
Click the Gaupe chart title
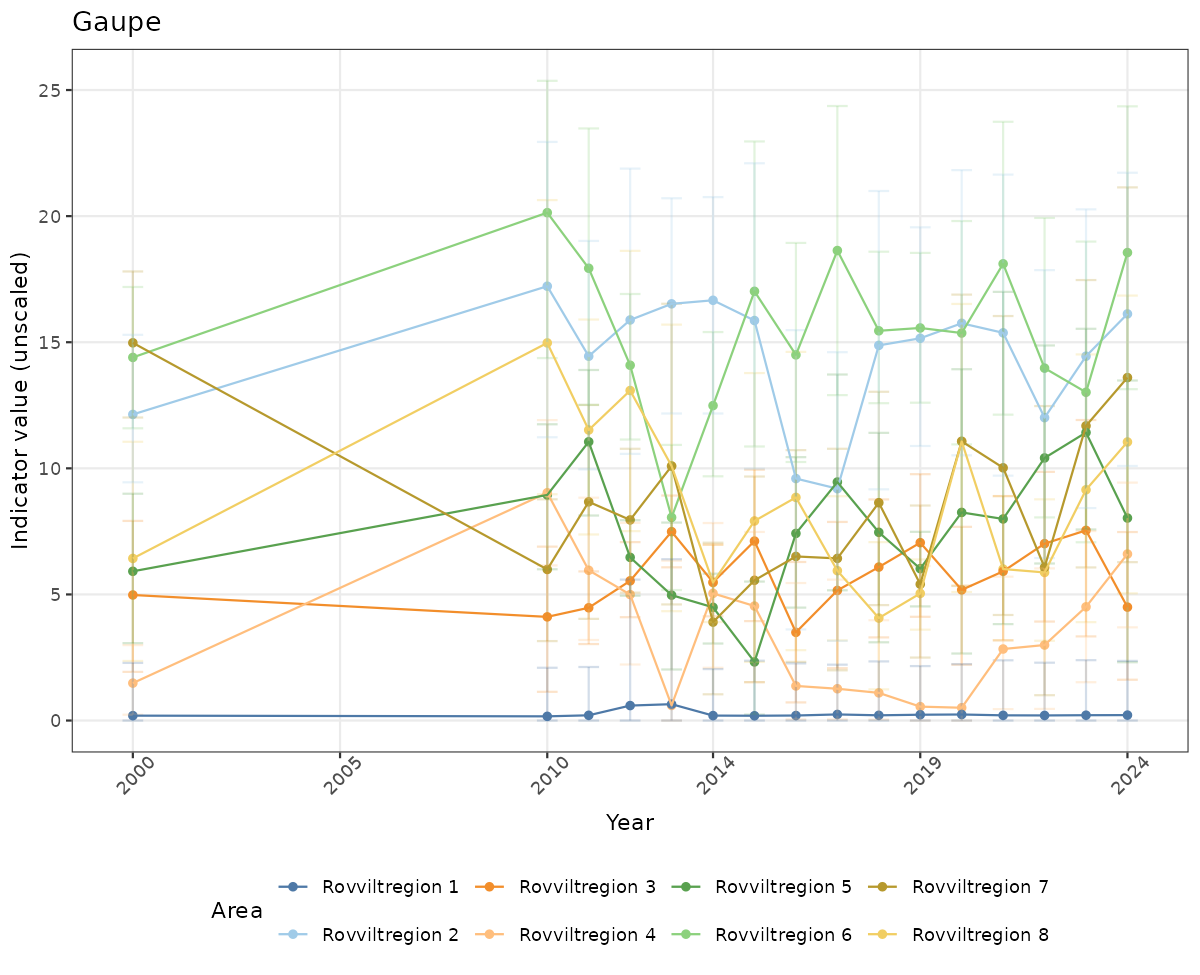point(116,23)
